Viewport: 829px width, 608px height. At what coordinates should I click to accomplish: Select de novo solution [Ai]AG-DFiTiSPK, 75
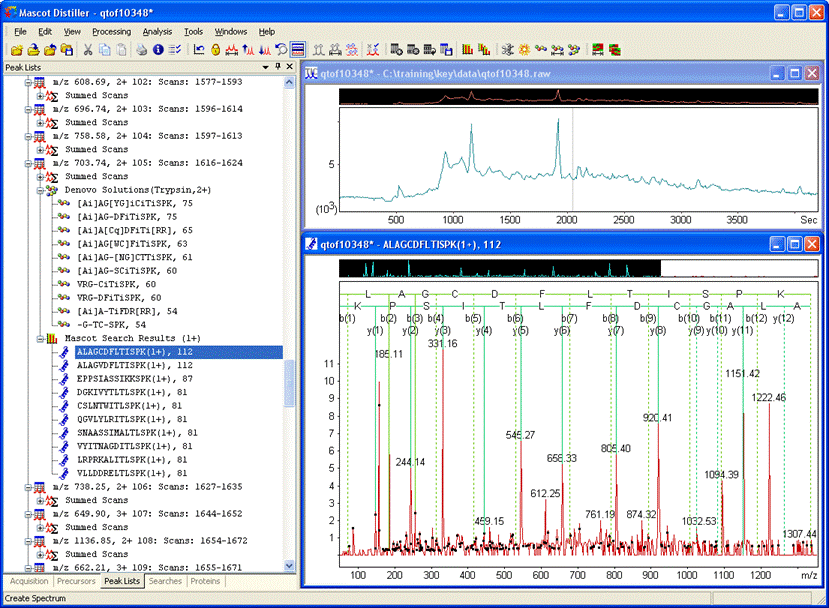click(x=127, y=217)
